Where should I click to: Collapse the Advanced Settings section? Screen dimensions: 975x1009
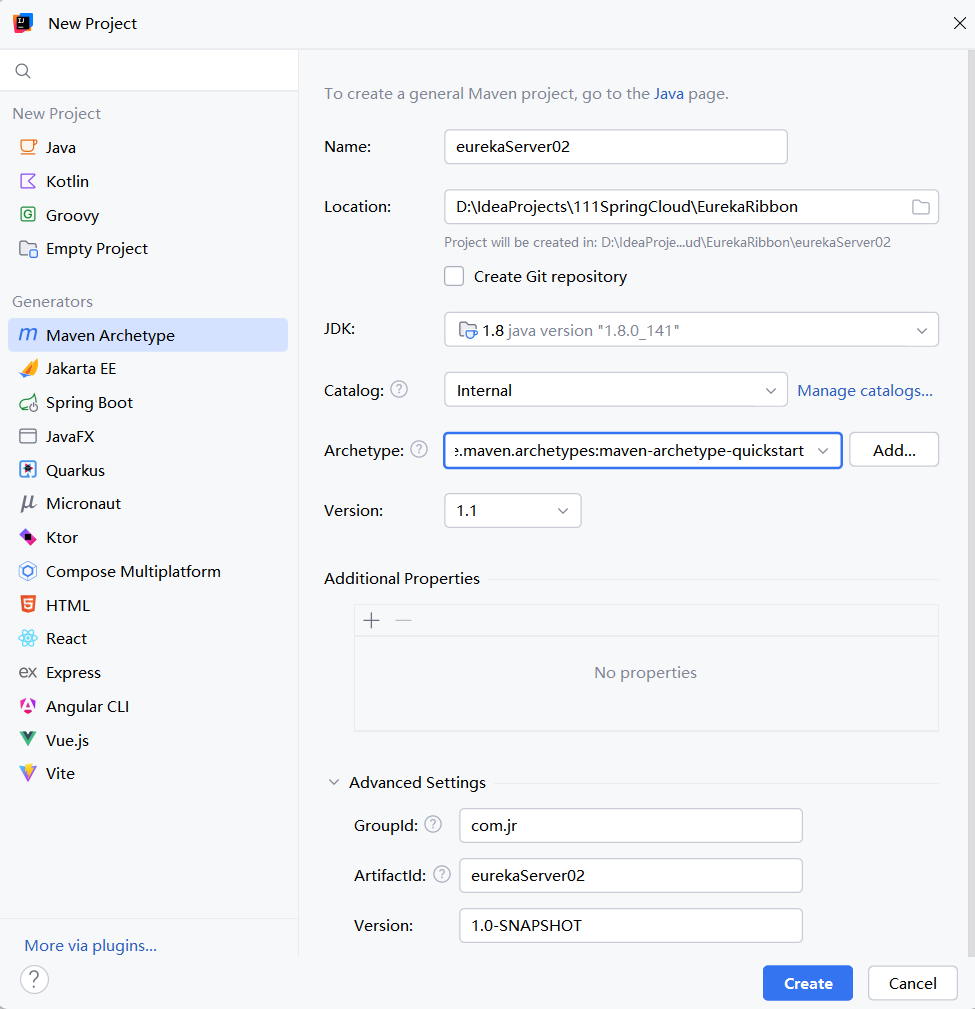click(x=333, y=782)
